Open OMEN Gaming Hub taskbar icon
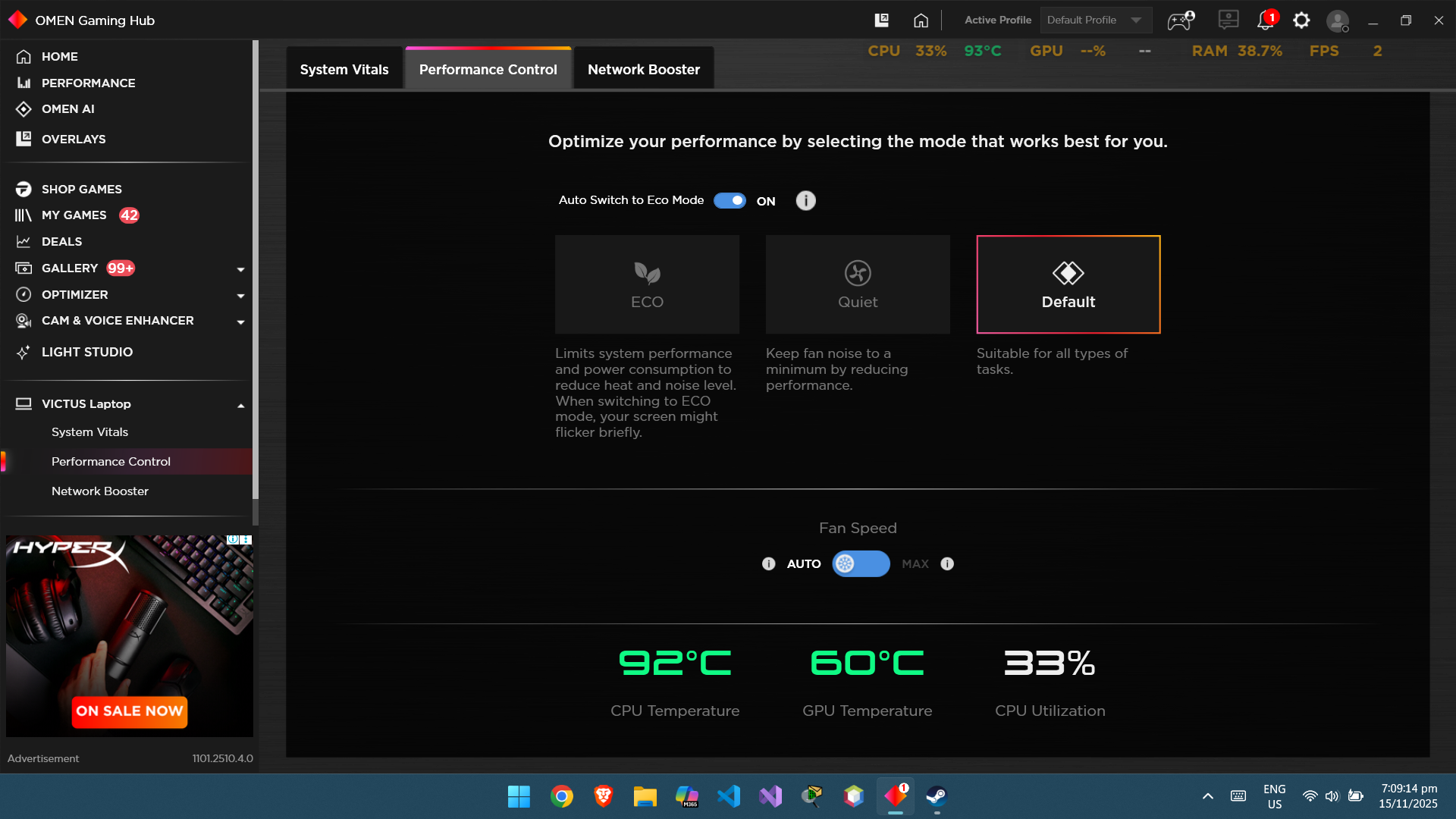 click(896, 796)
